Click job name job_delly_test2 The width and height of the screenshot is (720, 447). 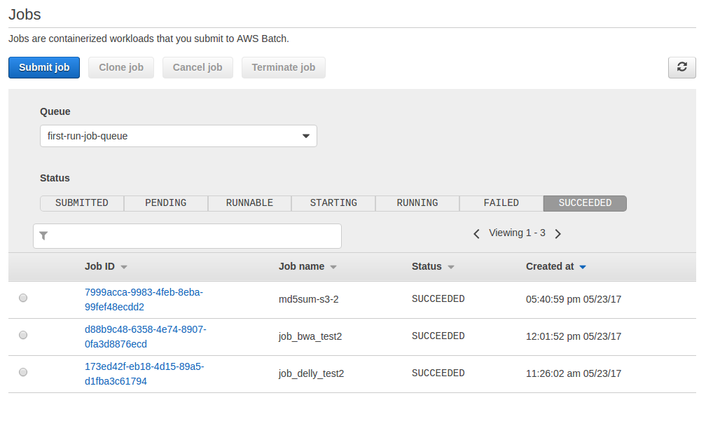pos(311,374)
